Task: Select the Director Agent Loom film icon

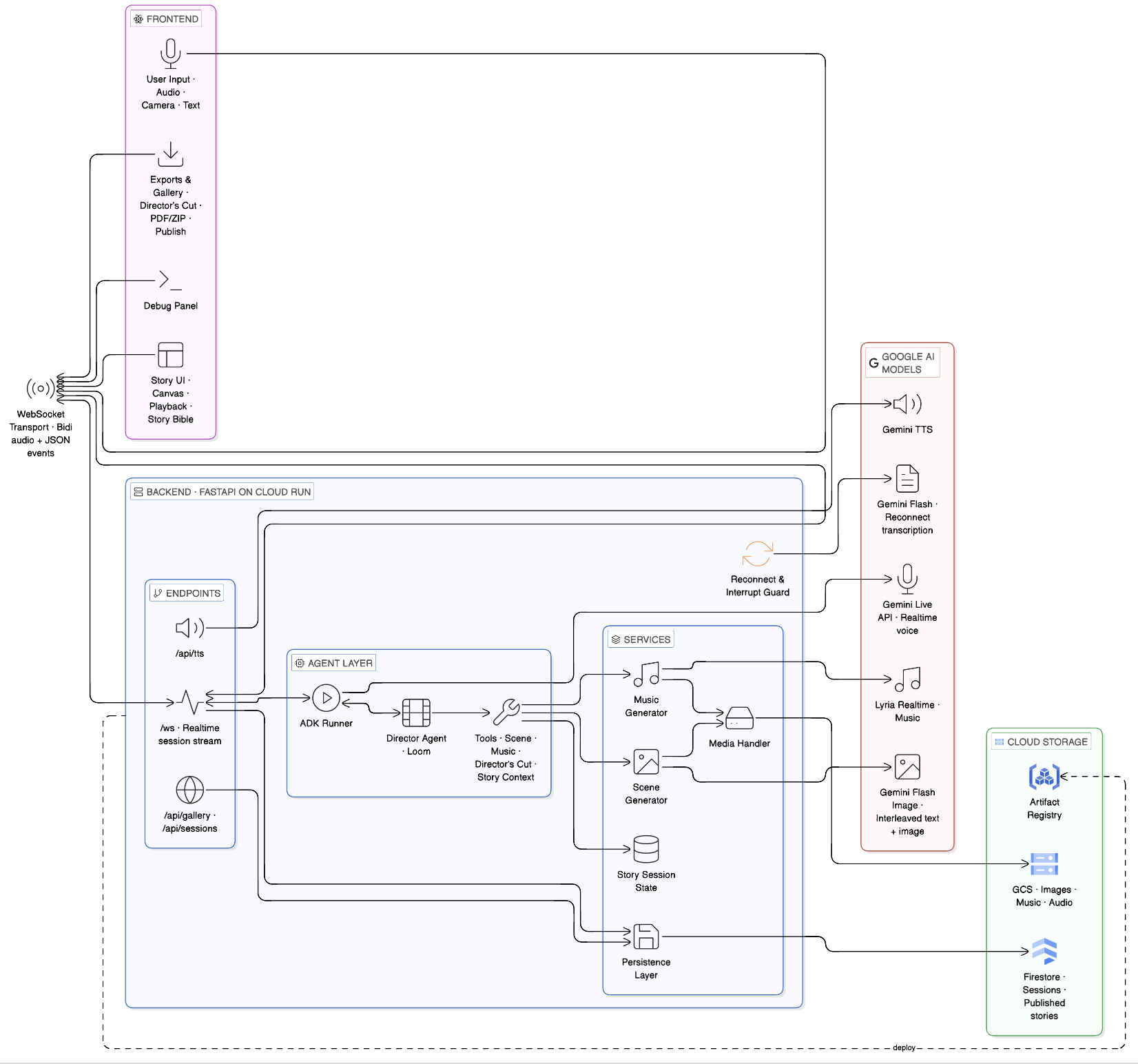Action: pos(416,713)
